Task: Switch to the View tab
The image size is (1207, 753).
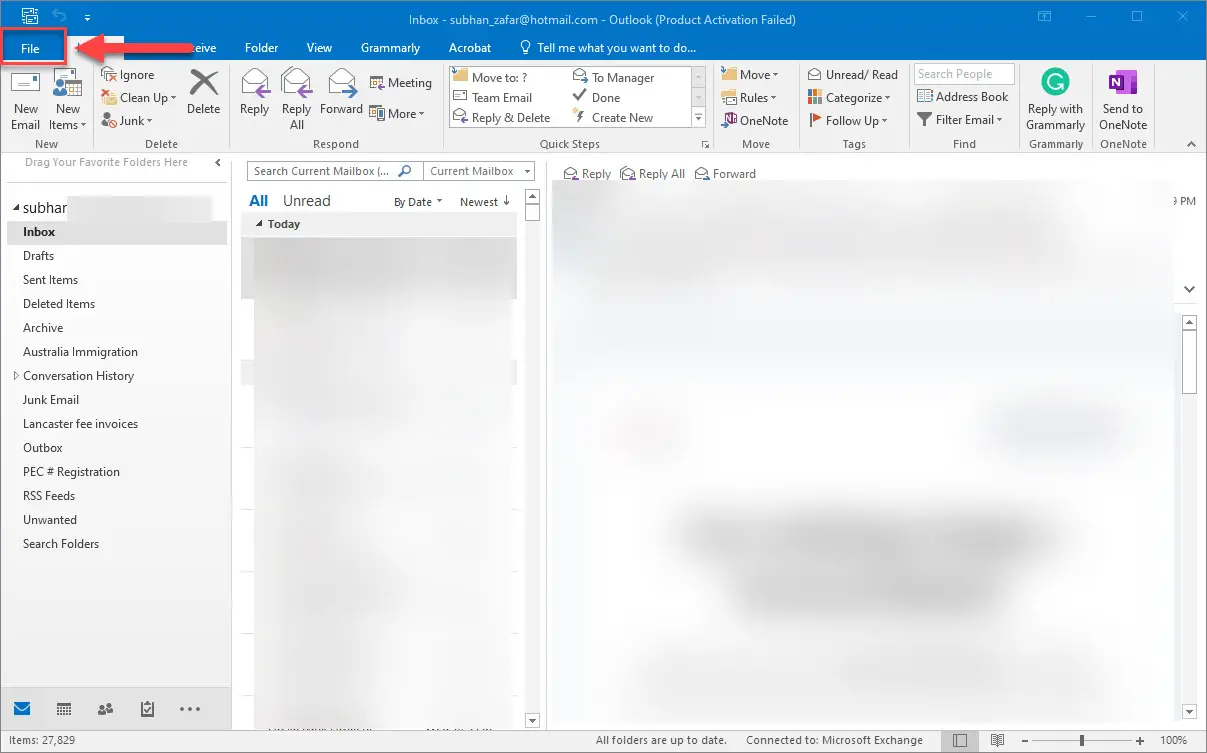Action: pyautogui.click(x=320, y=48)
